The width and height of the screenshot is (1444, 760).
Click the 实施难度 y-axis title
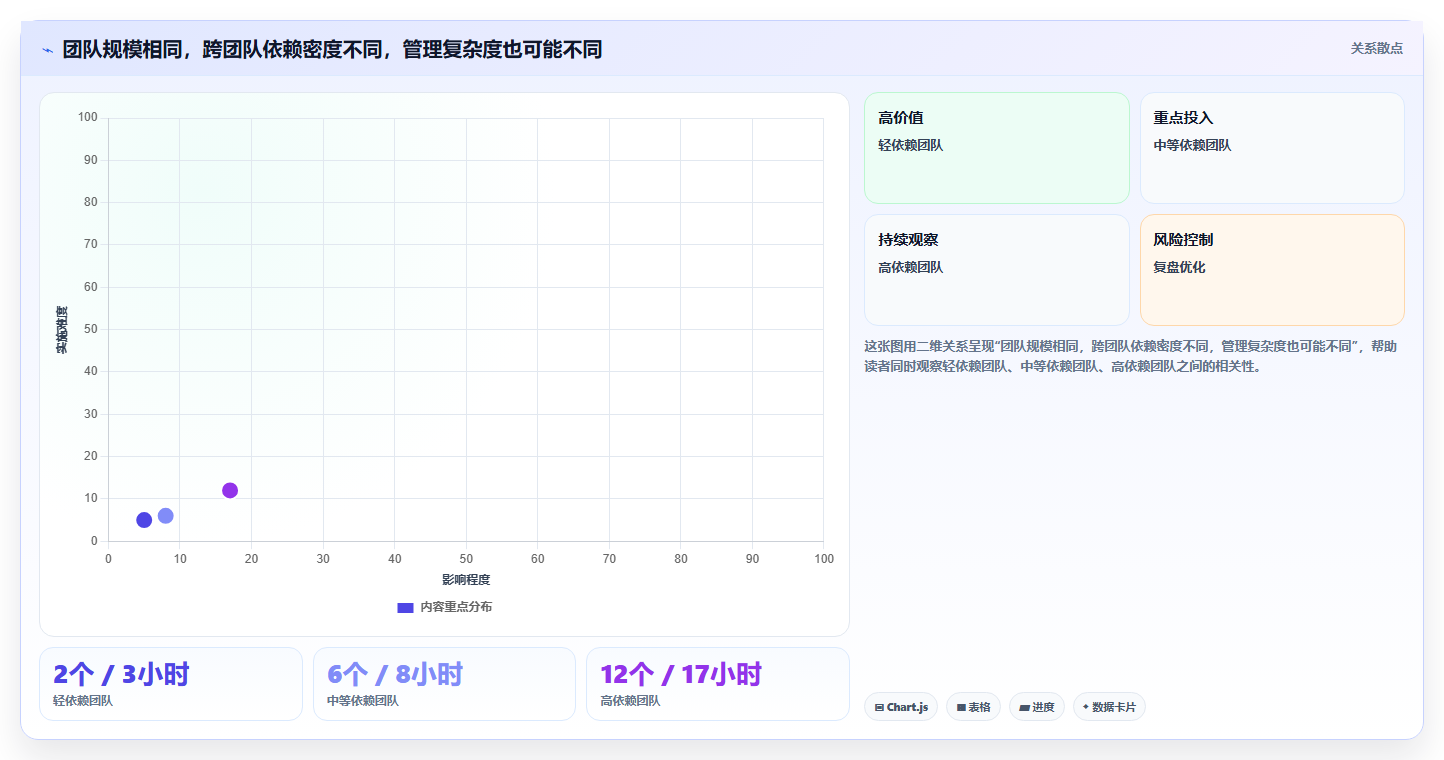pyautogui.click(x=62, y=330)
